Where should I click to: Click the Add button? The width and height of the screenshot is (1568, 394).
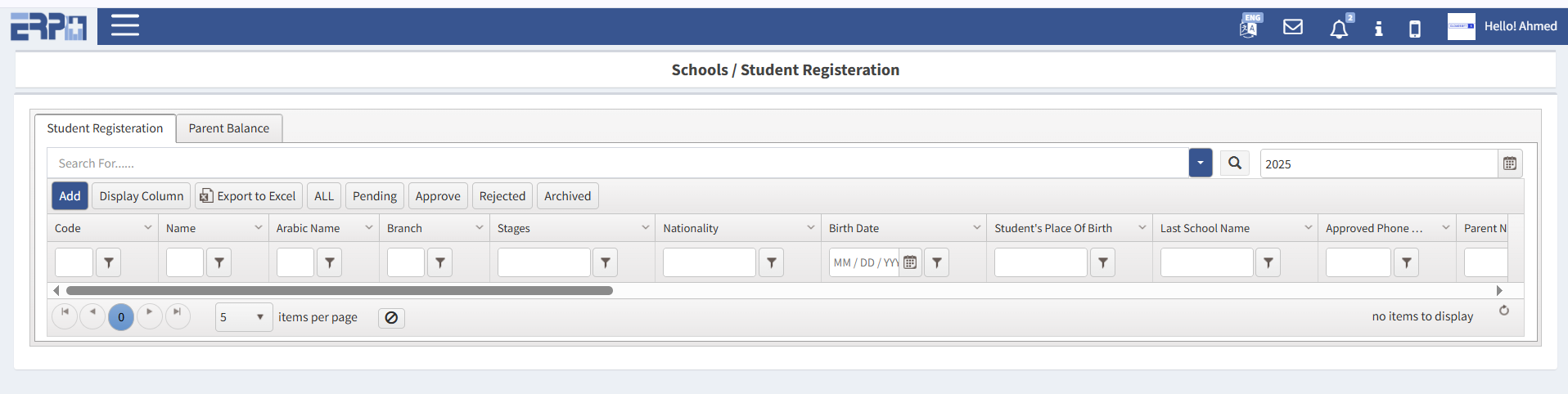(x=70, y=196)
